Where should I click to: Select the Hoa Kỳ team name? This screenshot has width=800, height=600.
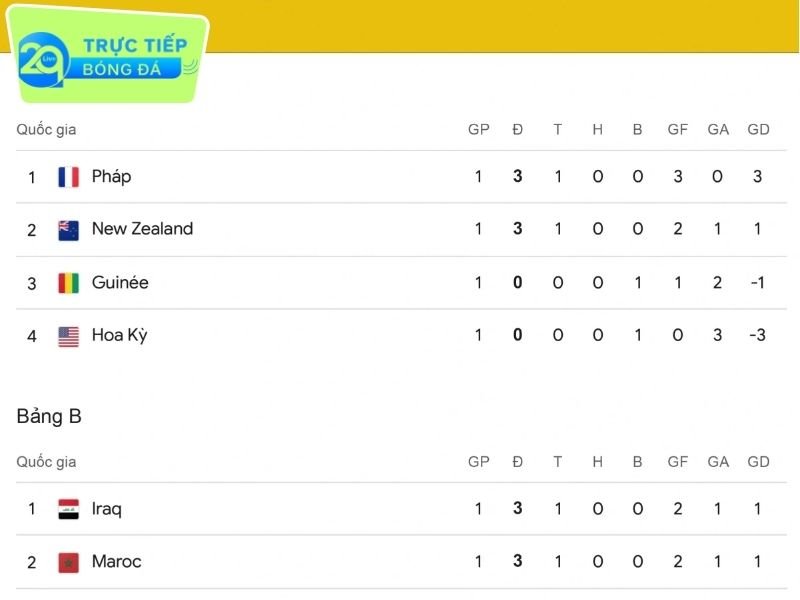tap(119, 336)
